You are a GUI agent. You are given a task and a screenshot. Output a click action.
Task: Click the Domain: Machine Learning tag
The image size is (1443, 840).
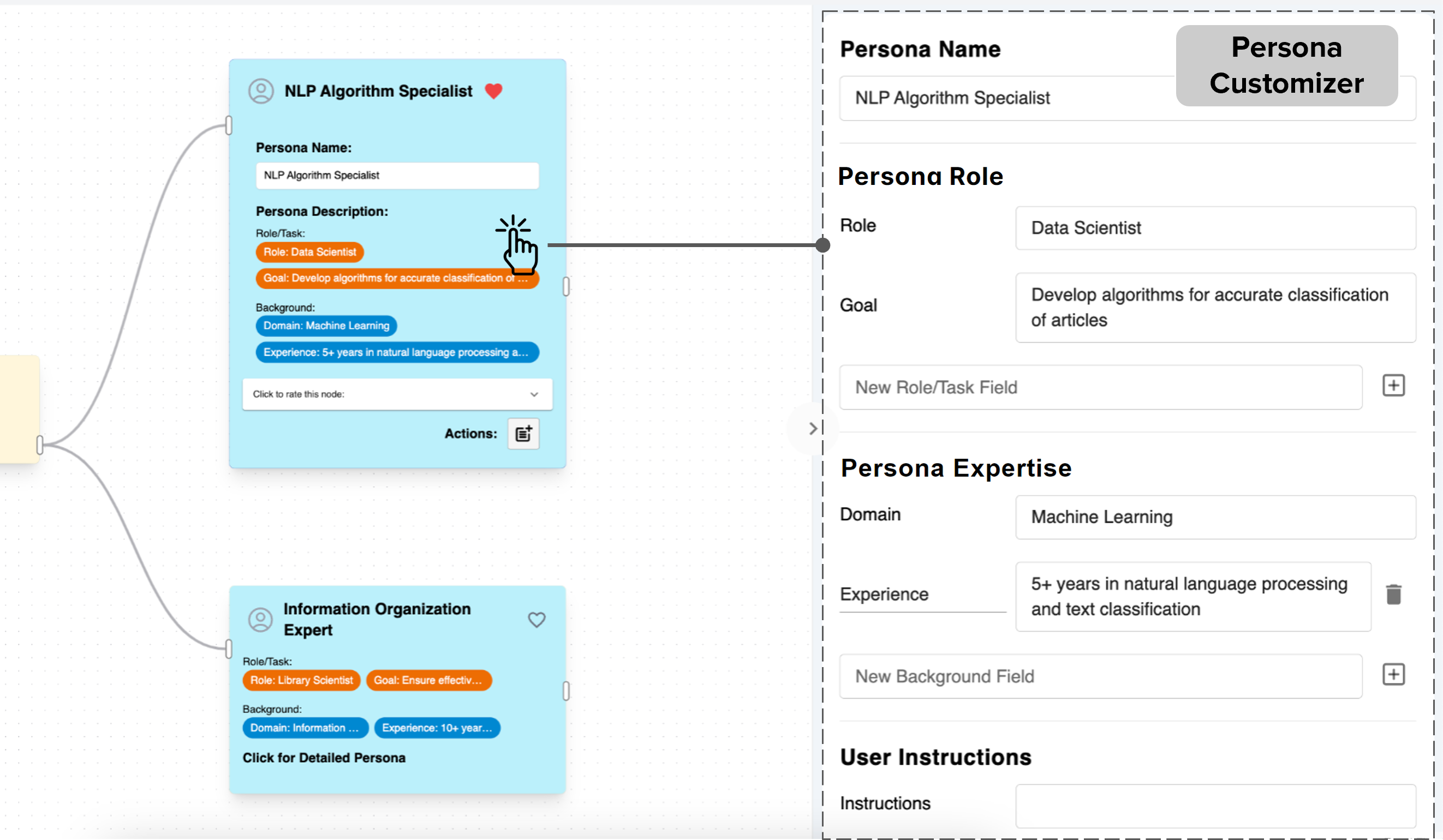point(326,326)
